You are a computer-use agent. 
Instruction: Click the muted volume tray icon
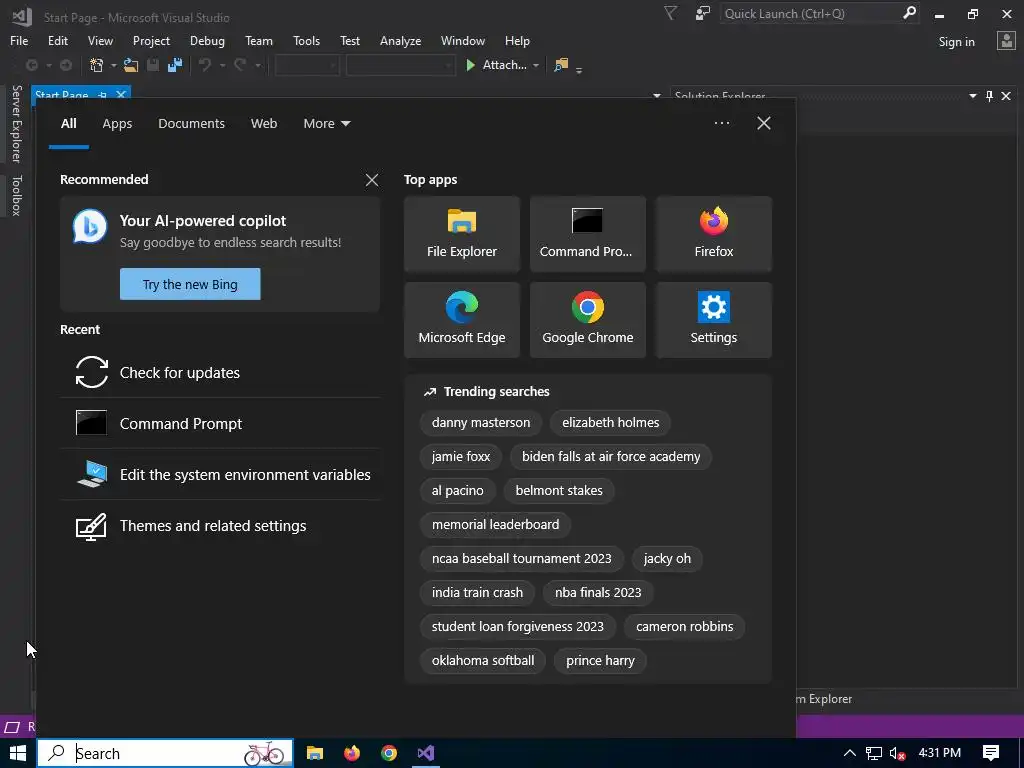(x=898, y=754)
